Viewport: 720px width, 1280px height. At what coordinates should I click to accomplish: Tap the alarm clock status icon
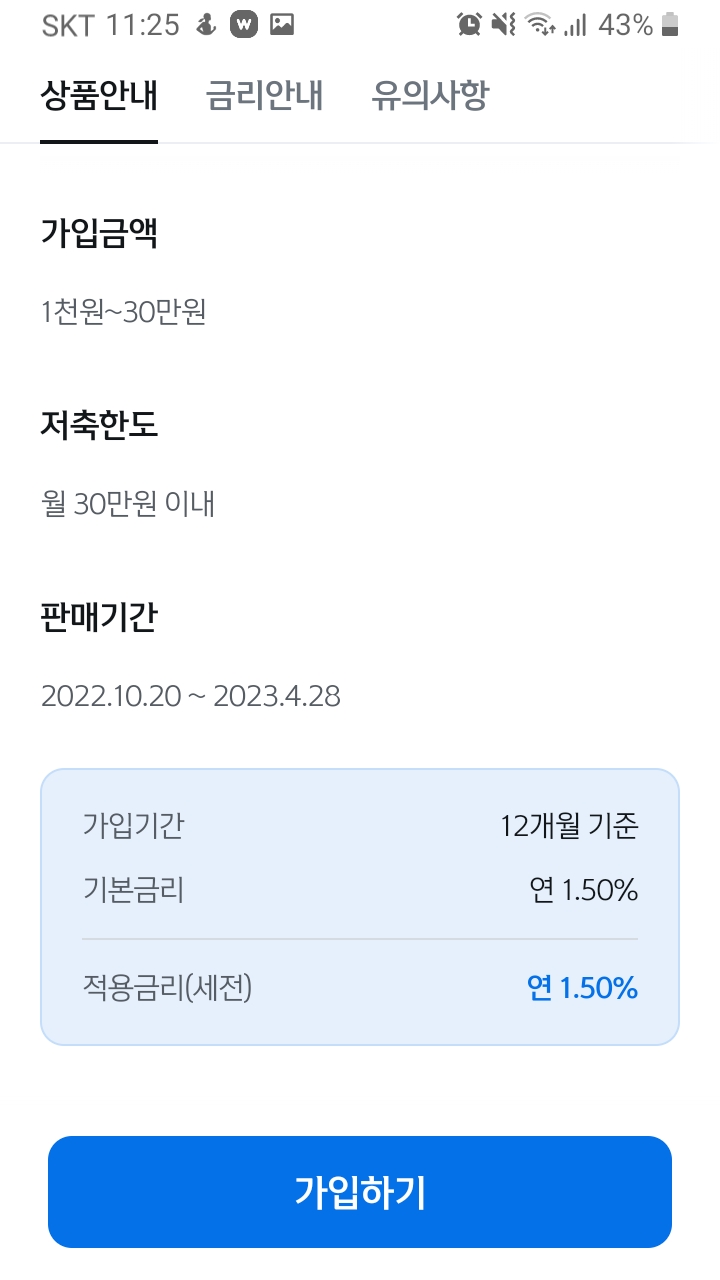tap(469, 25)
